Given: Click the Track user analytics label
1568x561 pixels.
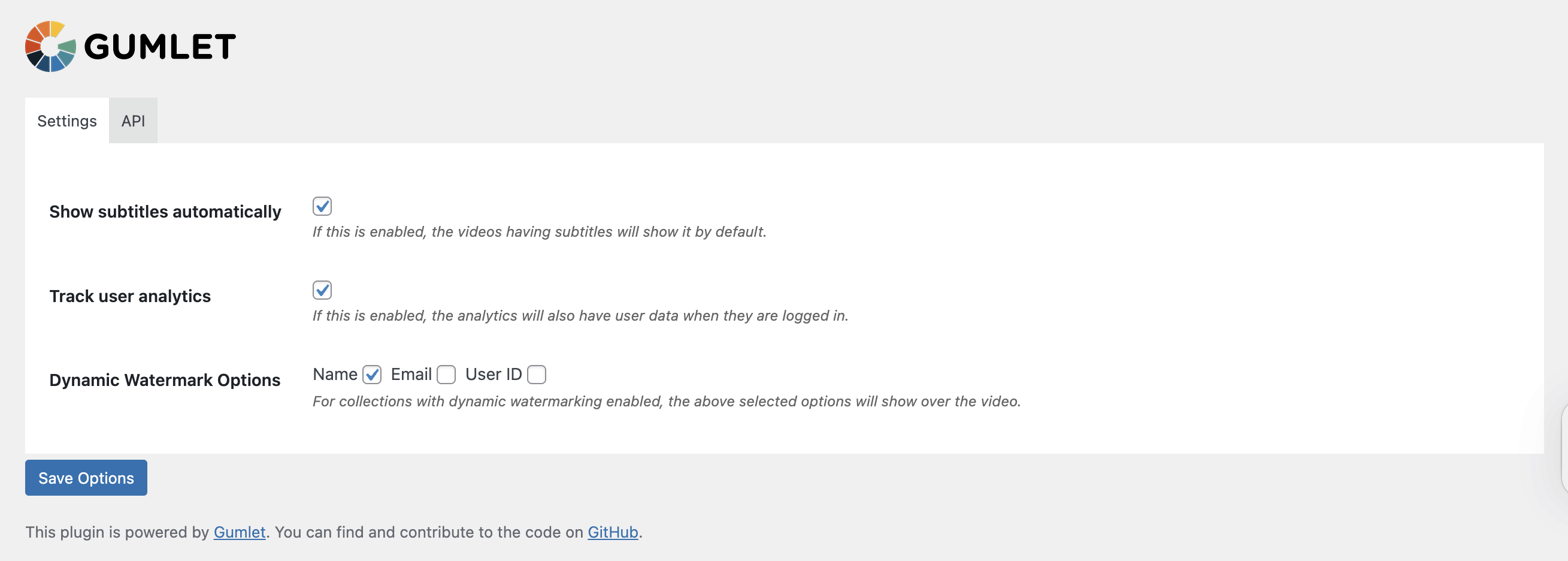Looking at the screenshot, I should tap(129, 296).
